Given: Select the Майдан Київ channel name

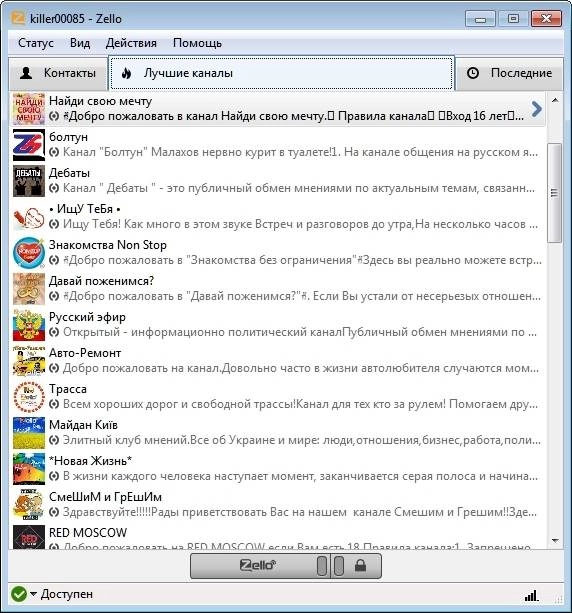Looking at the screenshot, I should tap(83, 425).
